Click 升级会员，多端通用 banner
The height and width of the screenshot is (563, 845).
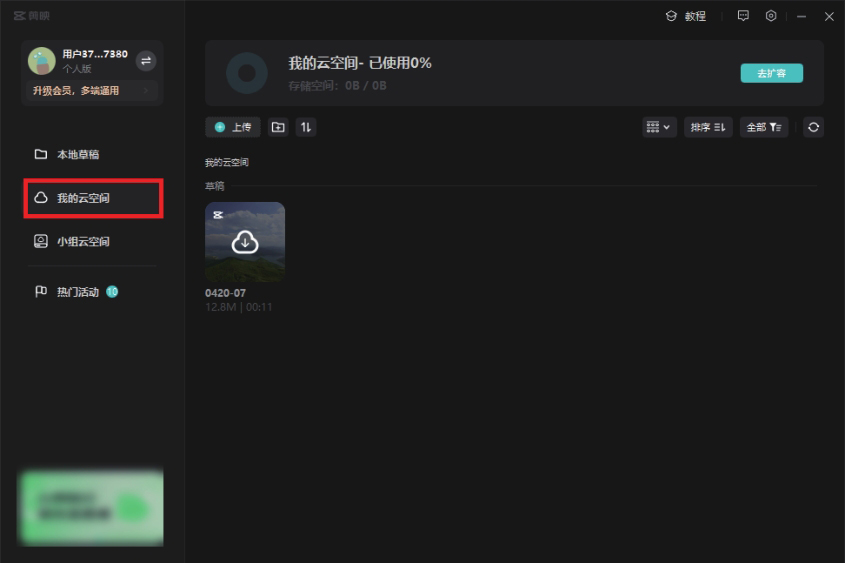click(91, 91)
